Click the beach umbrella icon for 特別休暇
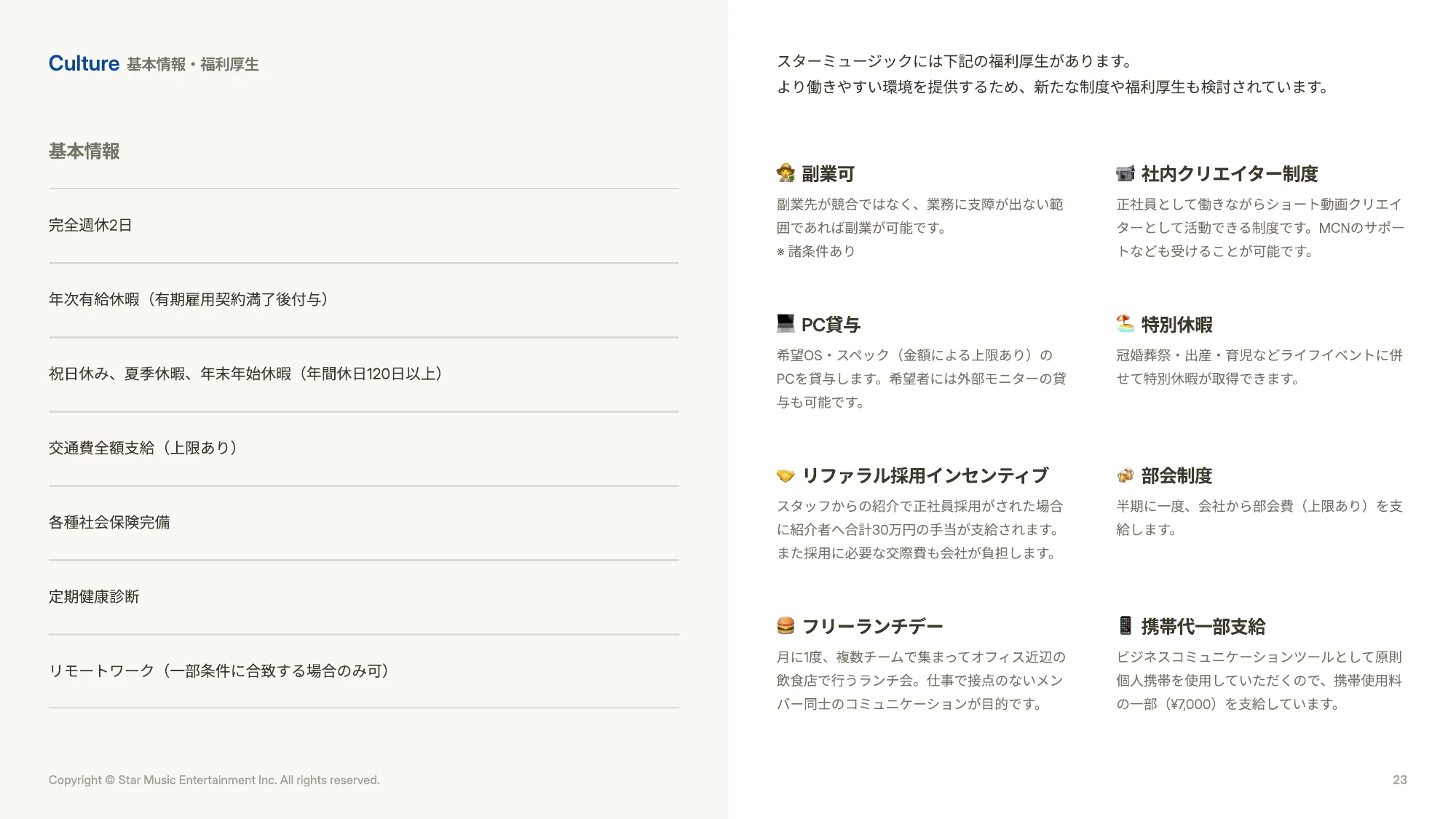The width and height of the screenshot is (1456, 819). (x=1125, y=323)
